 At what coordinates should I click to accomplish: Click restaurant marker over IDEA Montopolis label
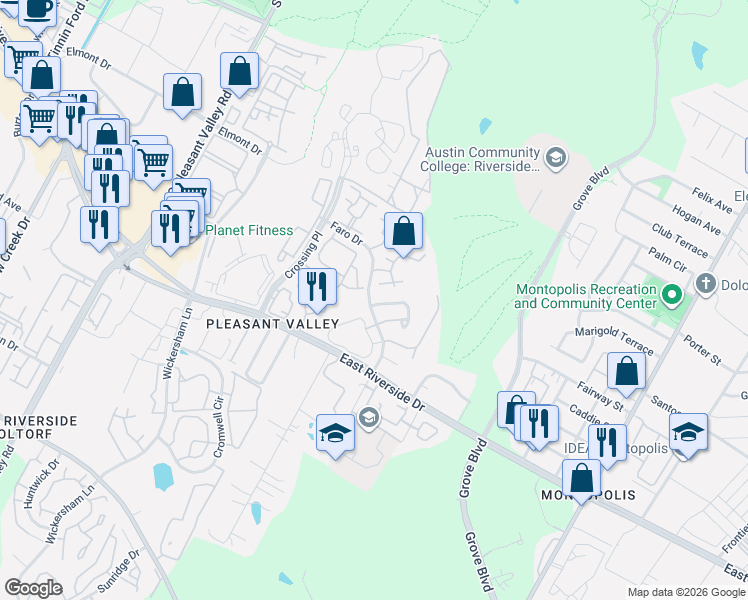pos(607,446)
